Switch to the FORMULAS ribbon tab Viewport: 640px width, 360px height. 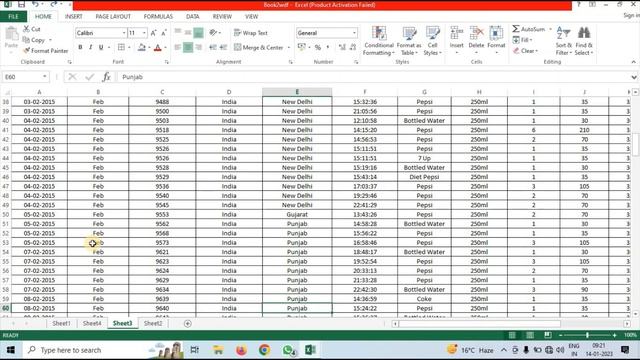158,16
